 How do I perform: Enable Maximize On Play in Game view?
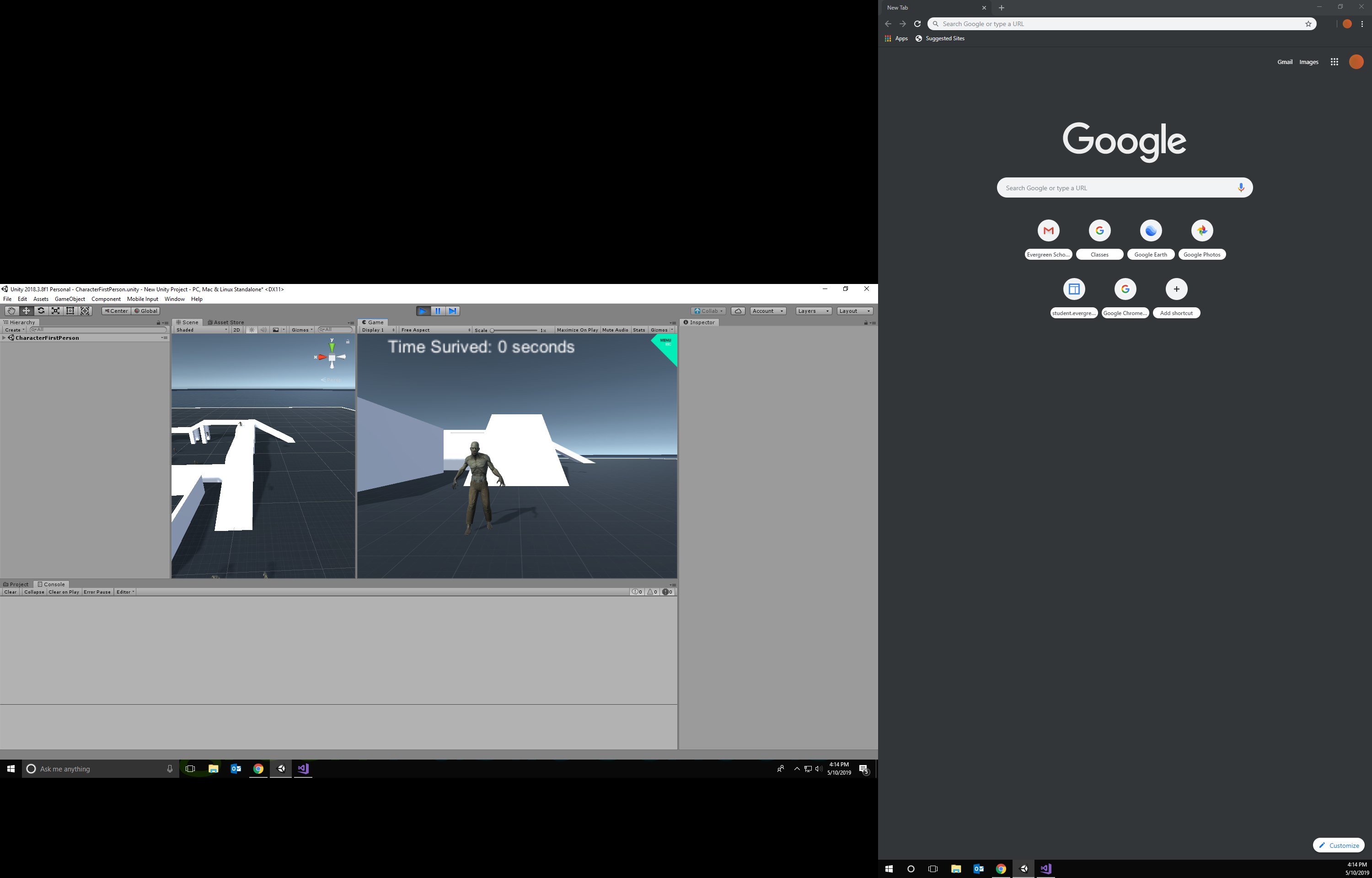point(577,330)
